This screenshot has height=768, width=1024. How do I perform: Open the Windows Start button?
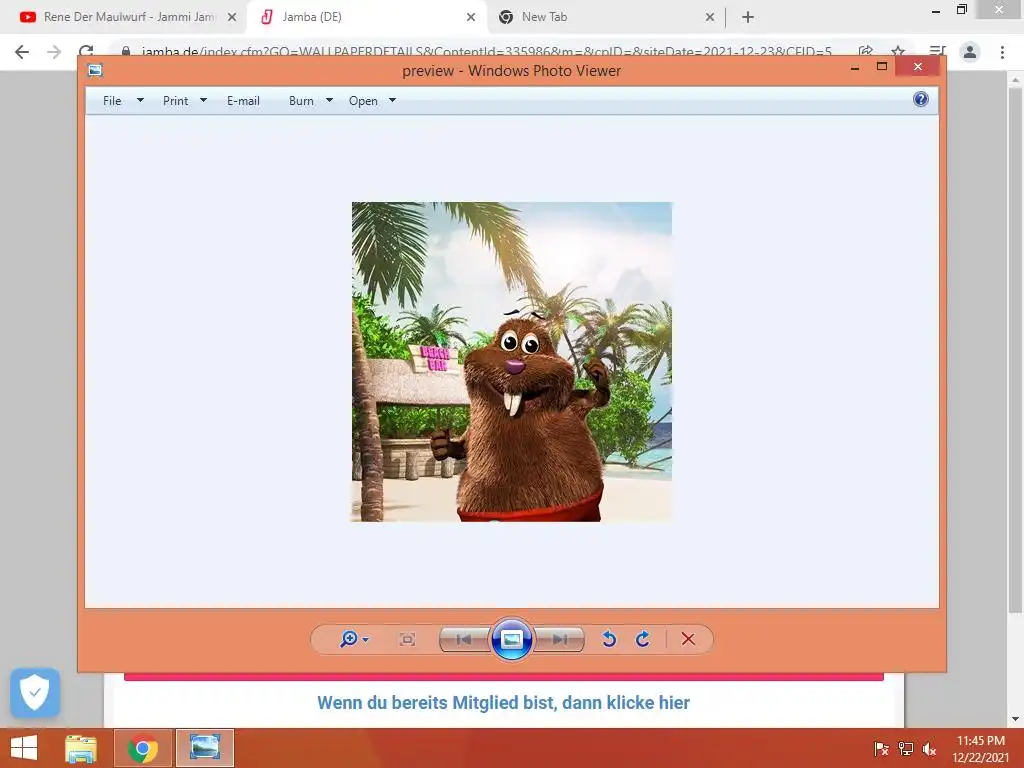click(24, 748)
